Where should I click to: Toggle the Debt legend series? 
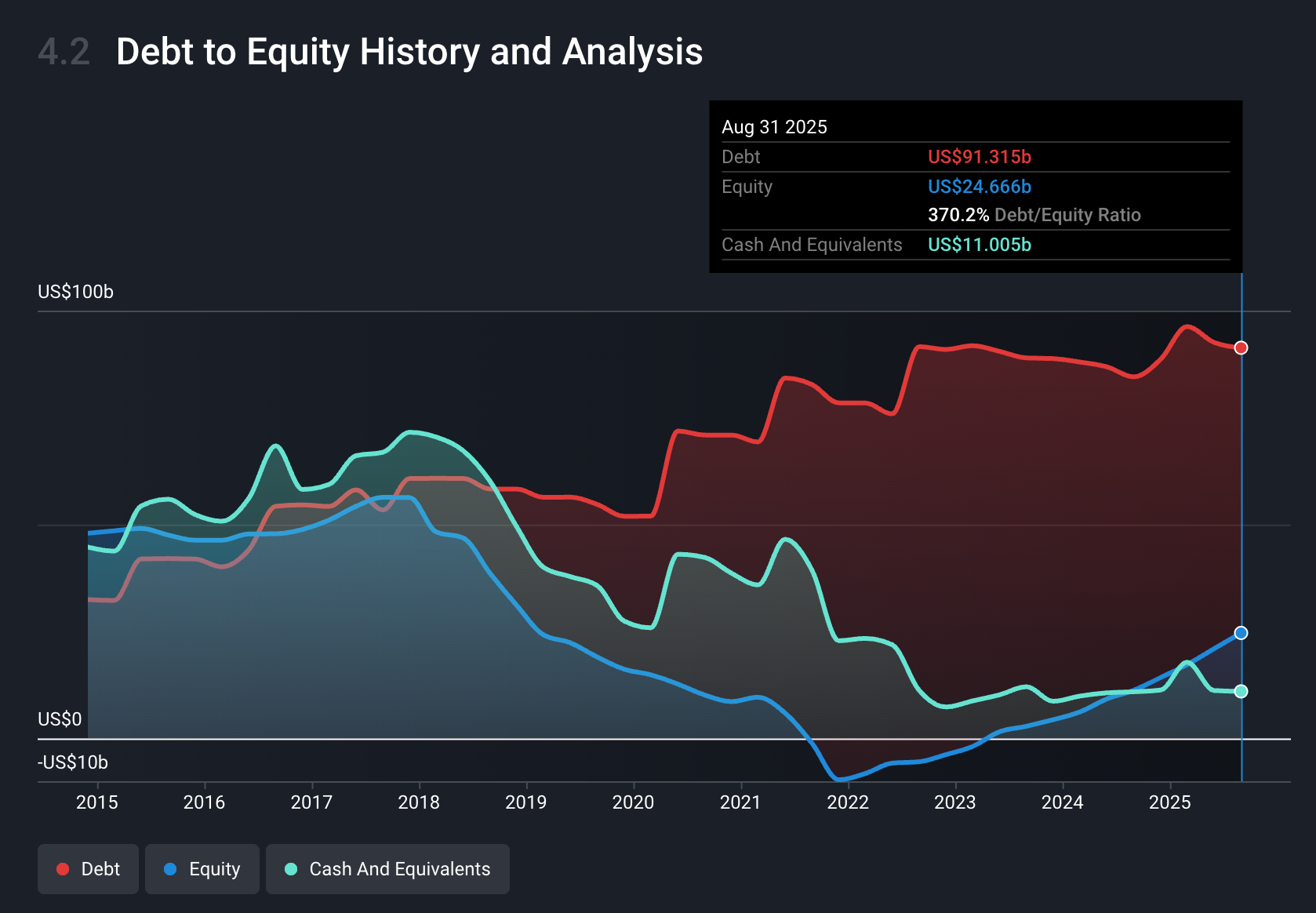(88, 869)
